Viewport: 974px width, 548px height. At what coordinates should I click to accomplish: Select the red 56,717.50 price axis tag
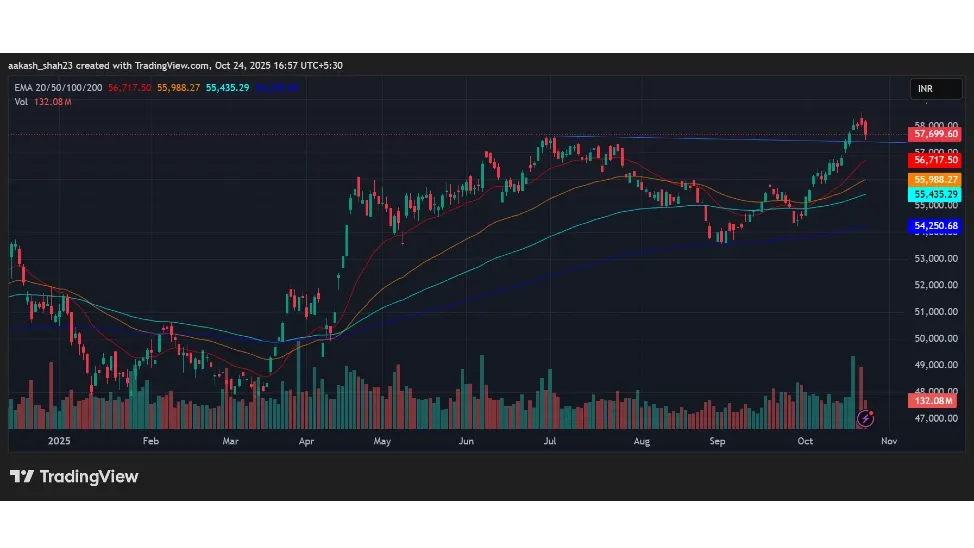click(935, 160)
